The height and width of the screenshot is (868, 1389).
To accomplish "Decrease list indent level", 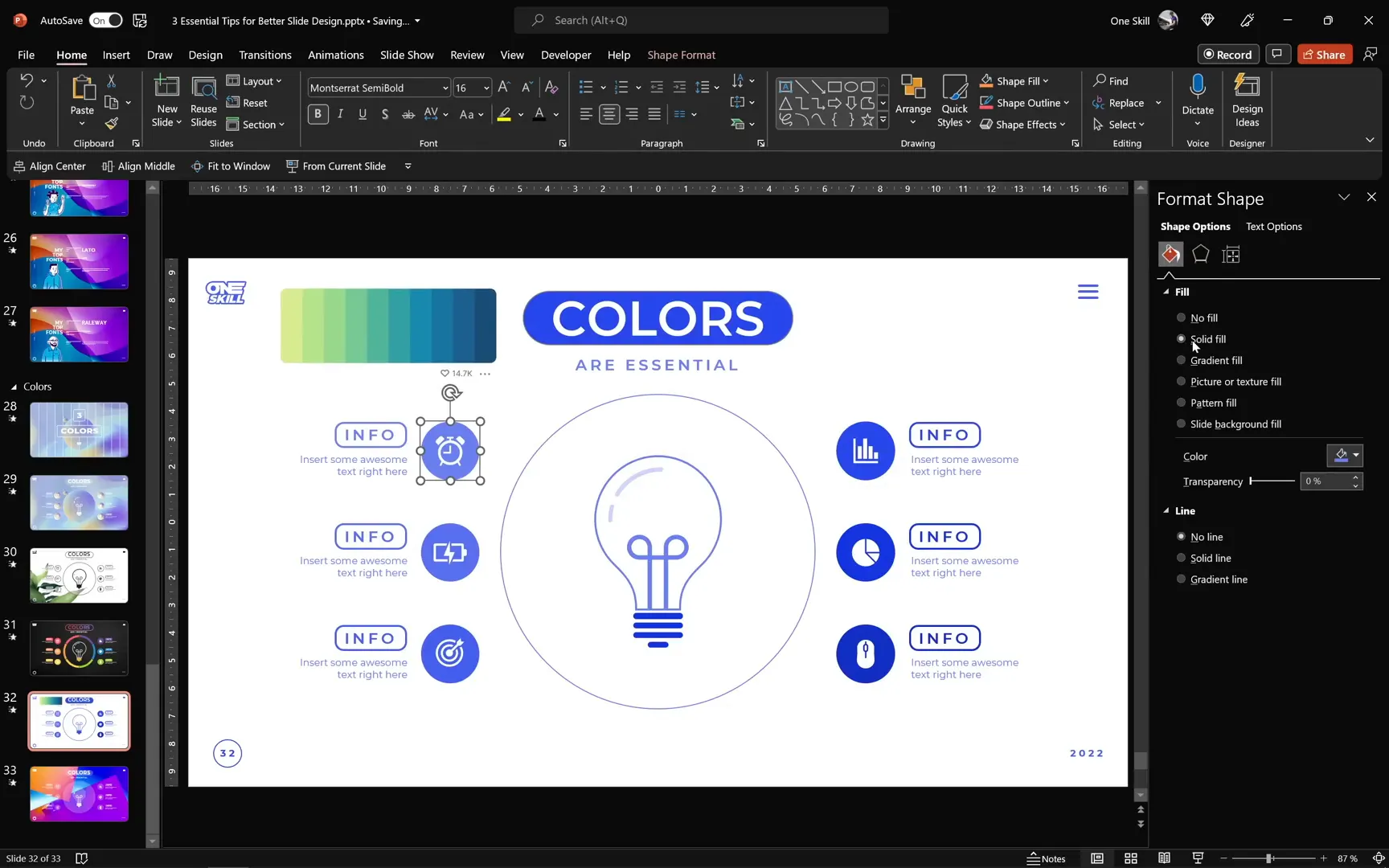I will click(x=657, y=87).
